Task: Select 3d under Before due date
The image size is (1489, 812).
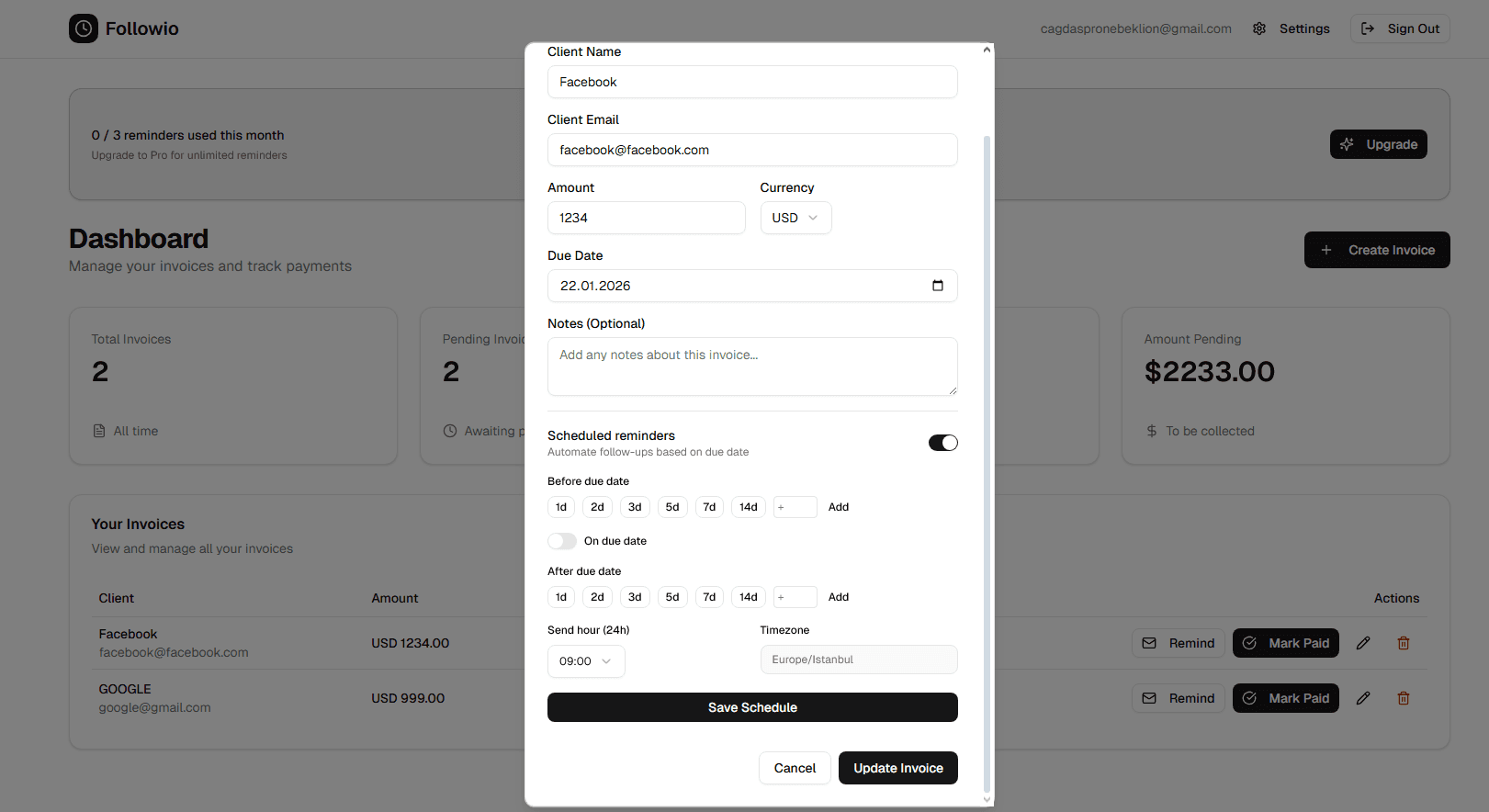Action: click(x=635, y=507)
